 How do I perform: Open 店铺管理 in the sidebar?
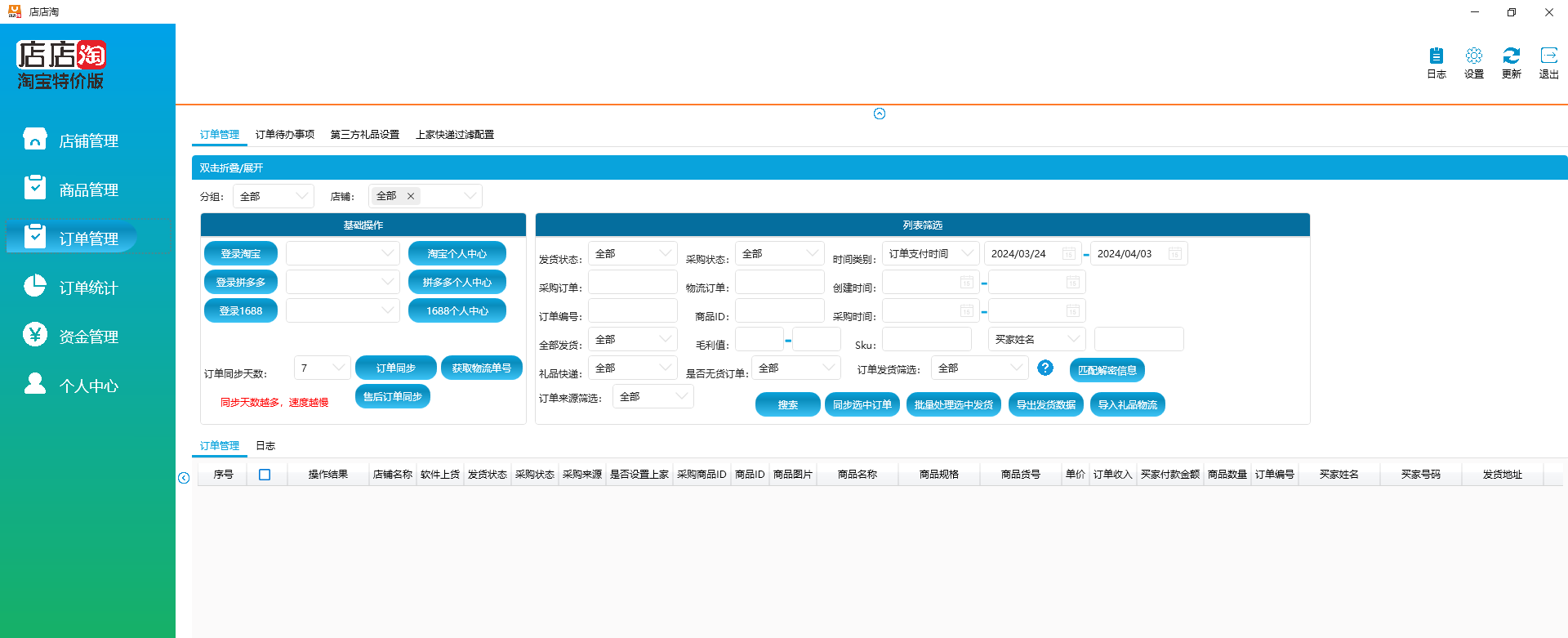tap(72, 141)
